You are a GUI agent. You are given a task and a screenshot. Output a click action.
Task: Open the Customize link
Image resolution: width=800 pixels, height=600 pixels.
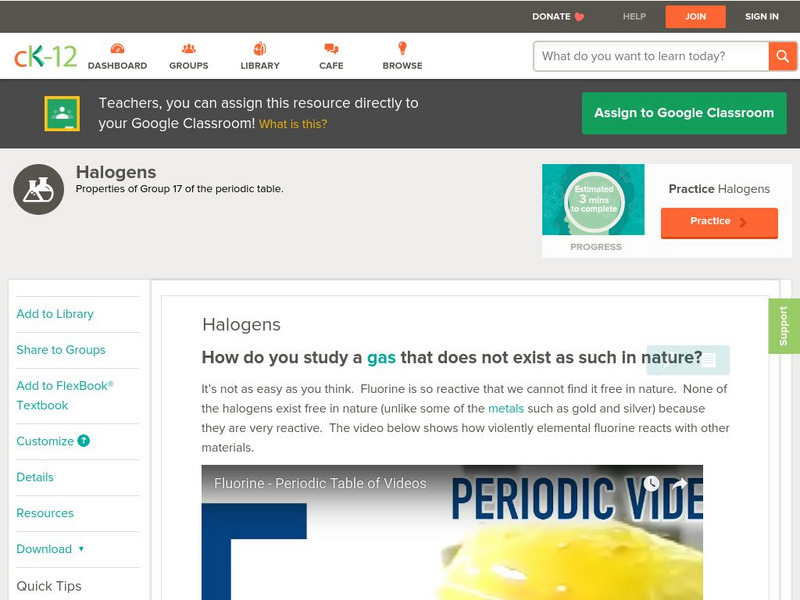pos(45,441)
